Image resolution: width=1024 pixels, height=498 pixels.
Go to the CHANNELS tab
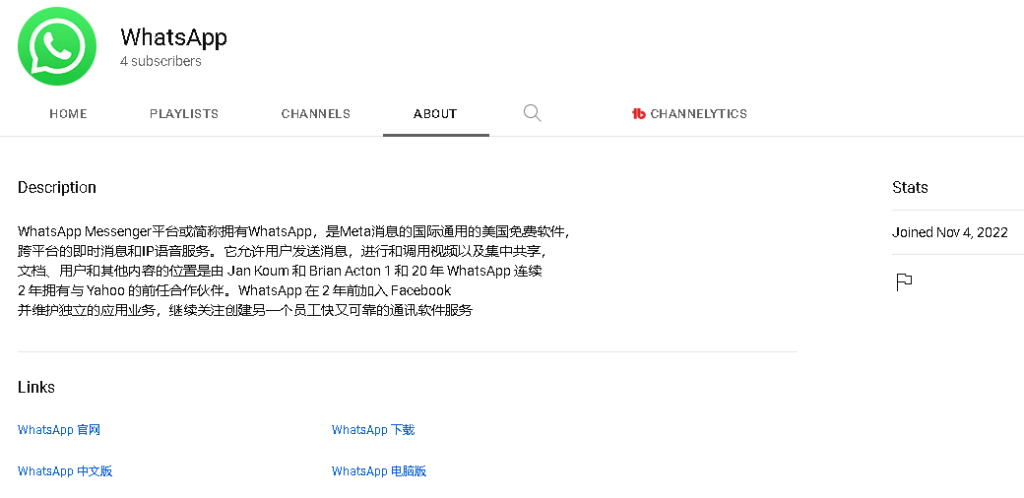[x=316, y=114]
